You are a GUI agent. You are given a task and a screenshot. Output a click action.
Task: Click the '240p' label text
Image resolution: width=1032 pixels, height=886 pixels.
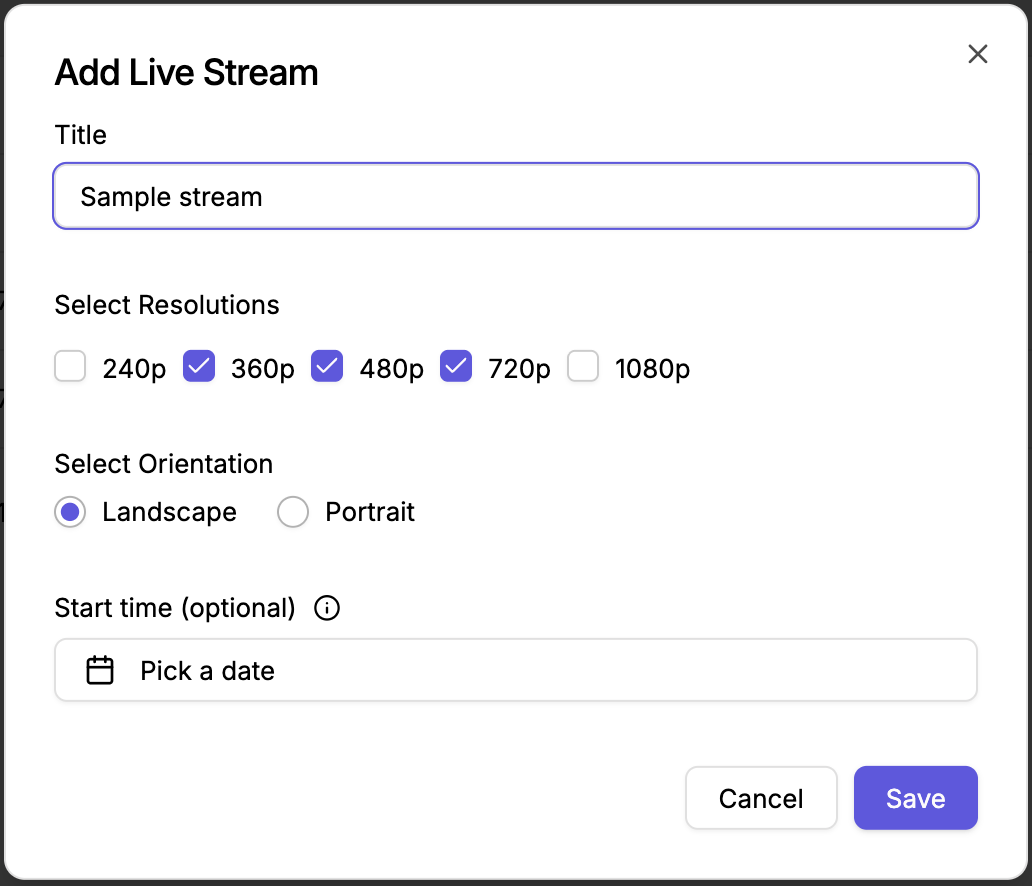point(134,369)
